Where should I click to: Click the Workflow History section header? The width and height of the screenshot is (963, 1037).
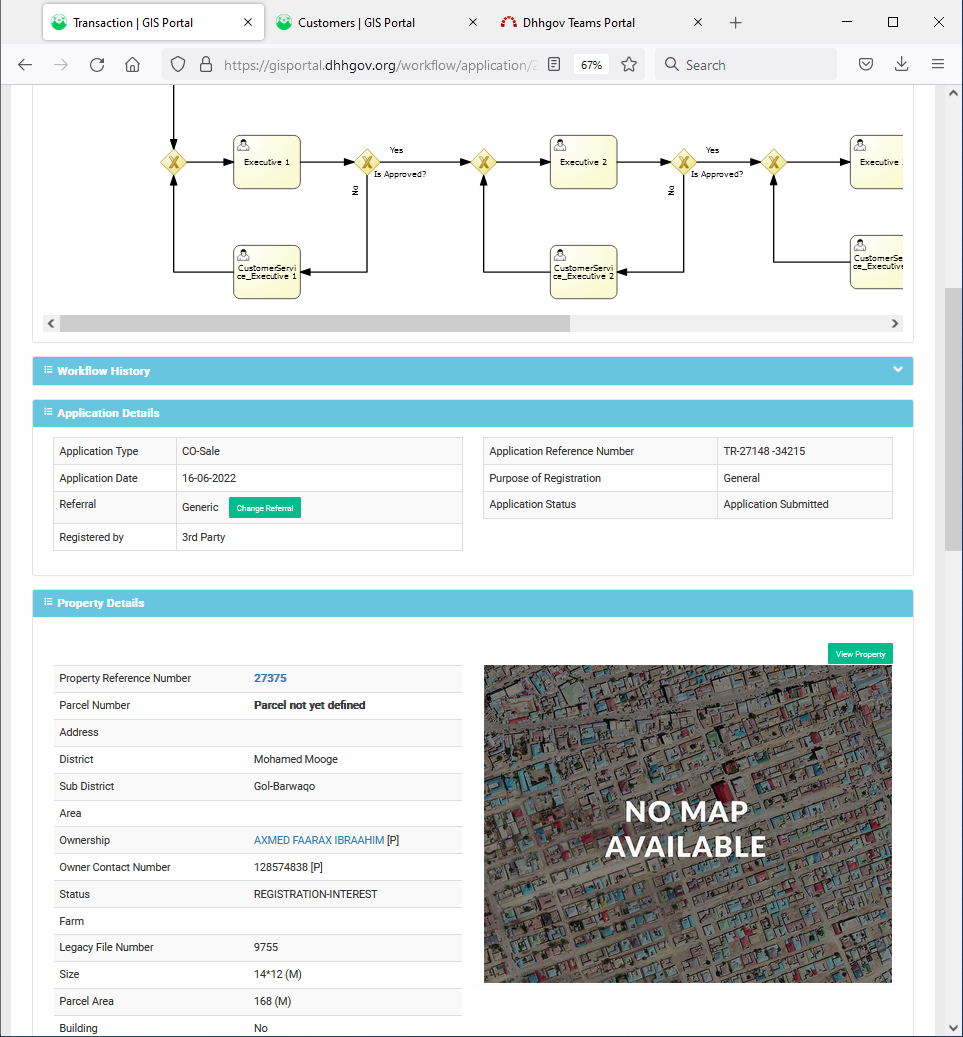click(473, 371)
